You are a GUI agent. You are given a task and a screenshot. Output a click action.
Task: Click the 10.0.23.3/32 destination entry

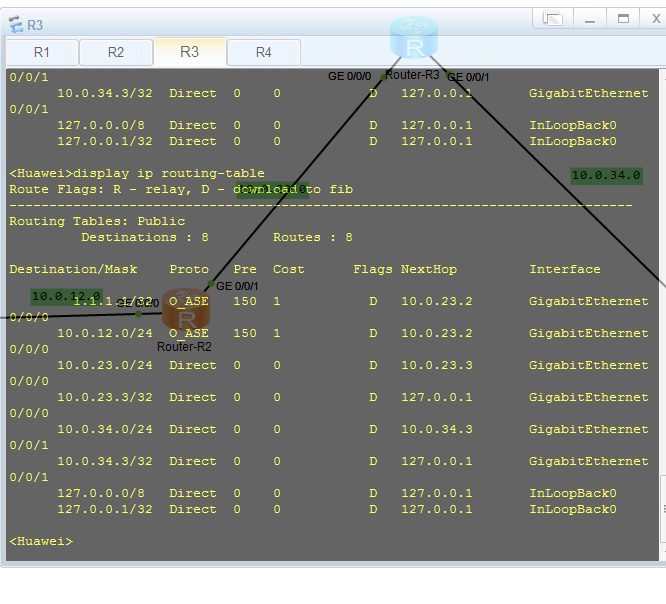[x=105, y=398]
